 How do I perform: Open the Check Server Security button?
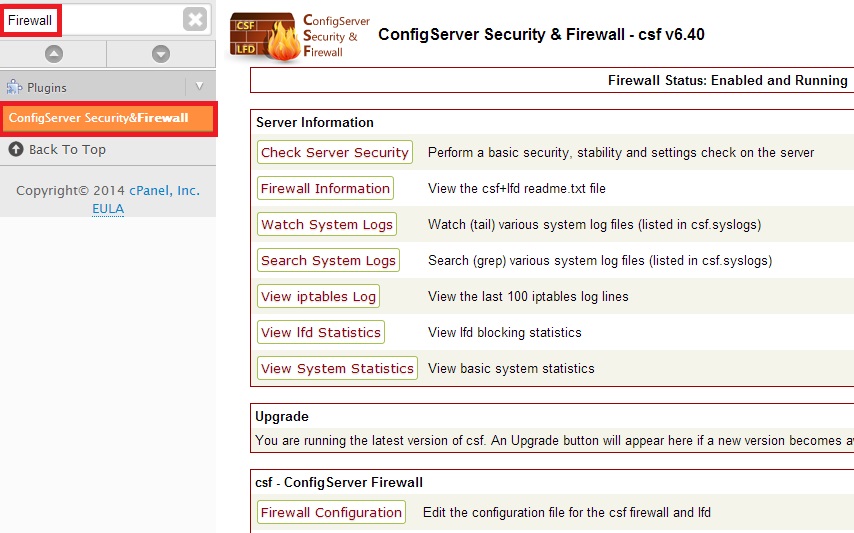(x=335, y=152)
